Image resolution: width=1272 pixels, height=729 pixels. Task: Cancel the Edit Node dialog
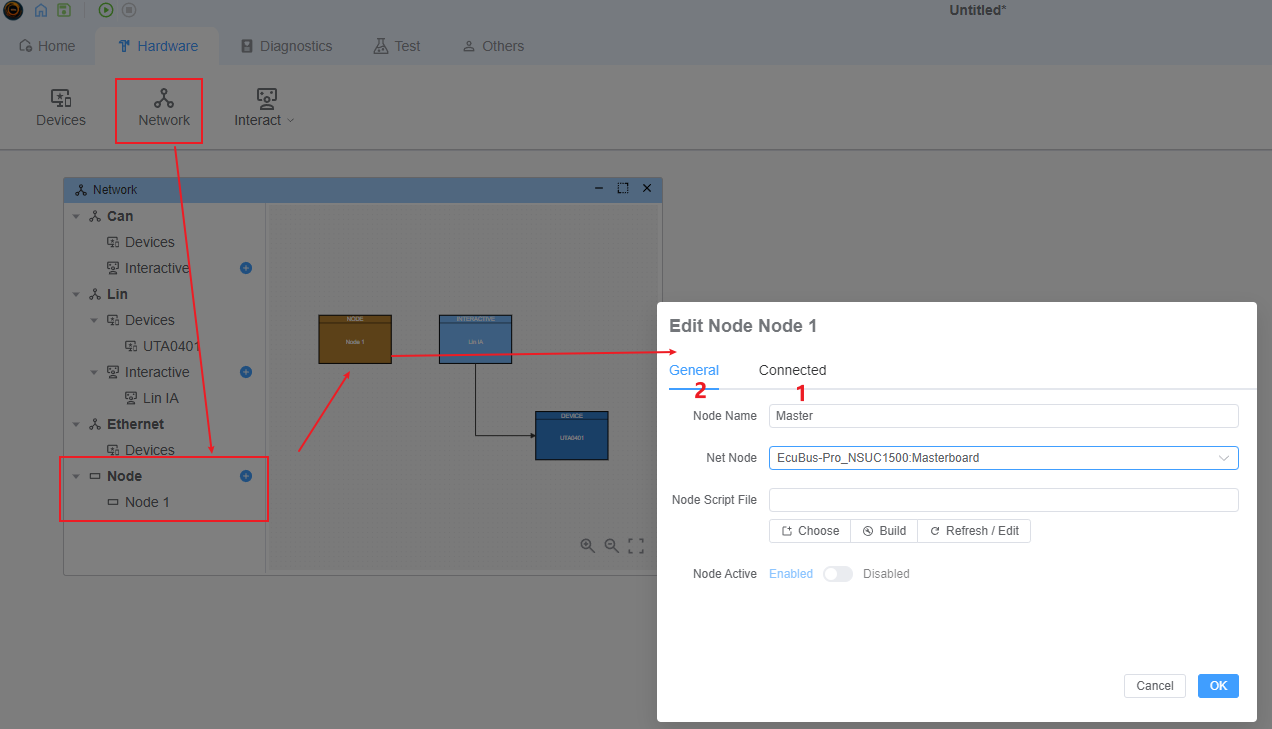click(x=1155, y=686)
